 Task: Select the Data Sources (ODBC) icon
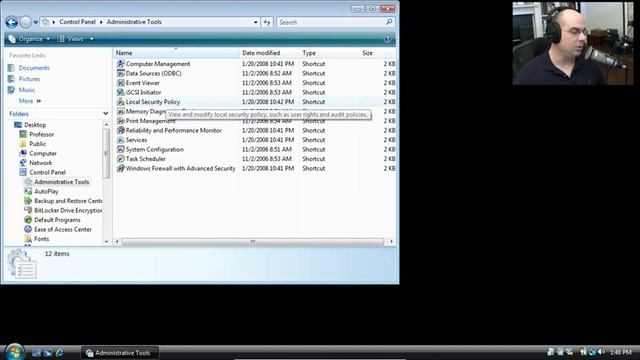pos(120,73)
